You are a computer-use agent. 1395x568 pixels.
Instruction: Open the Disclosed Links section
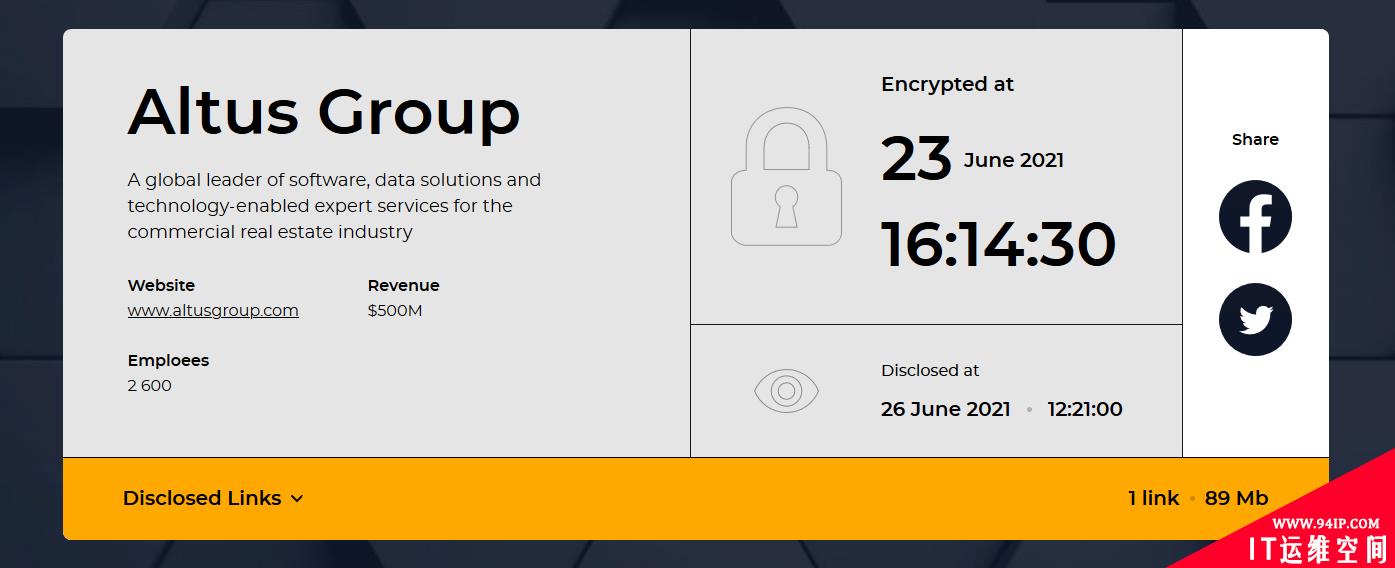[x=213, y=498]
